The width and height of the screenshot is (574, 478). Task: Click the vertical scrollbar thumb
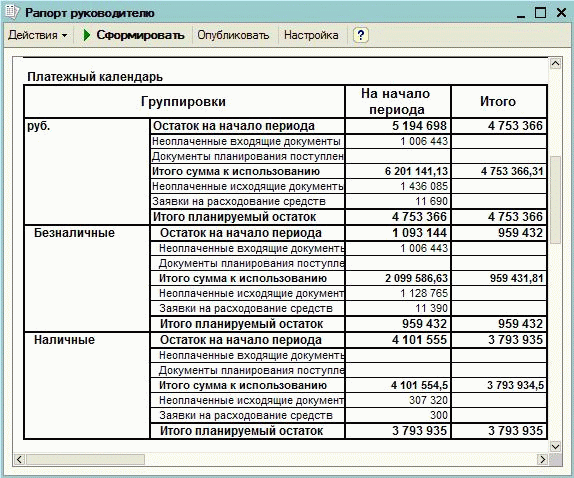[555, 200]
